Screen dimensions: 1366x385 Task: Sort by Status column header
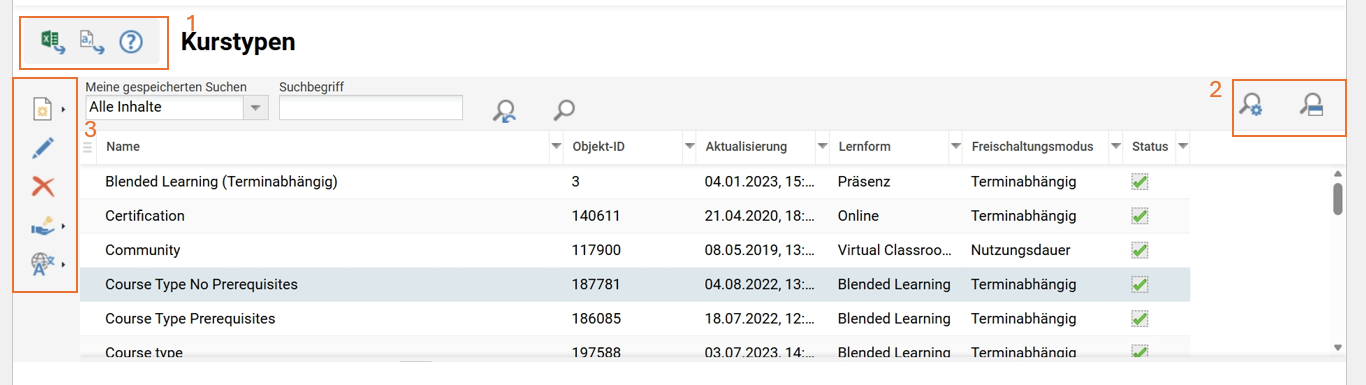pos(1150,147)
